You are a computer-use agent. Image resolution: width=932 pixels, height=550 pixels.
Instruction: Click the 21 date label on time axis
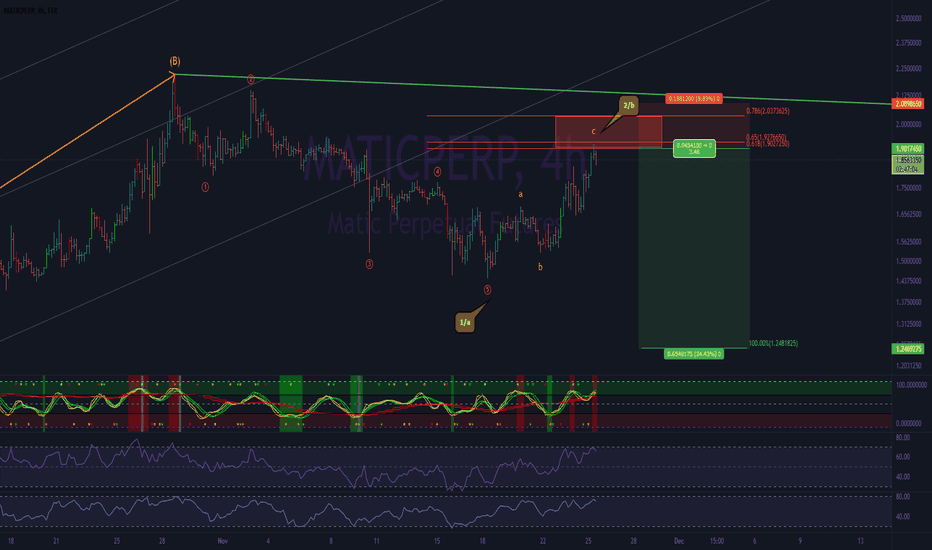tap(56, 540)
